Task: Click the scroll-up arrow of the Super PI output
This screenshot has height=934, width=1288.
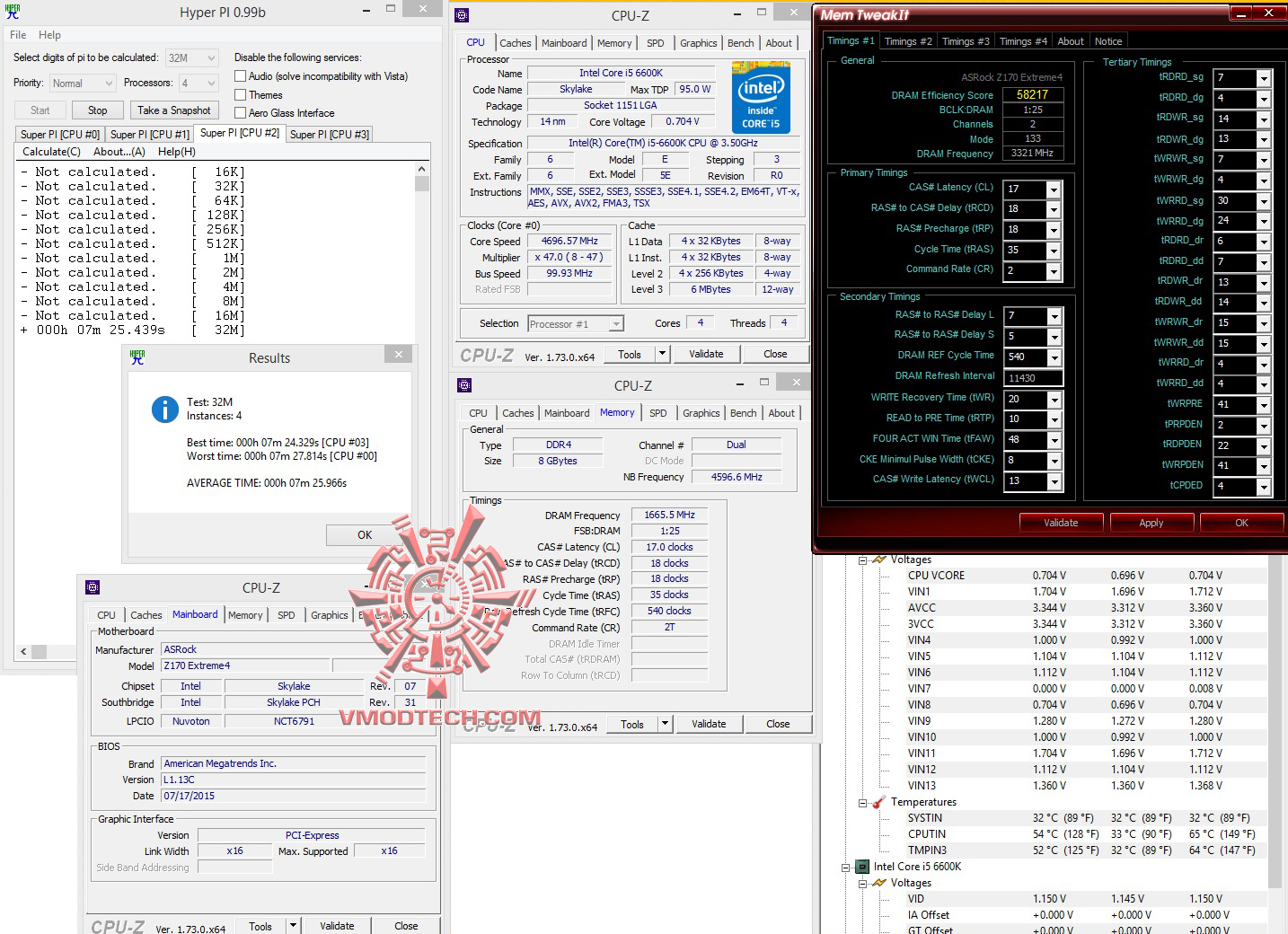Action: [x=422, y=169]
